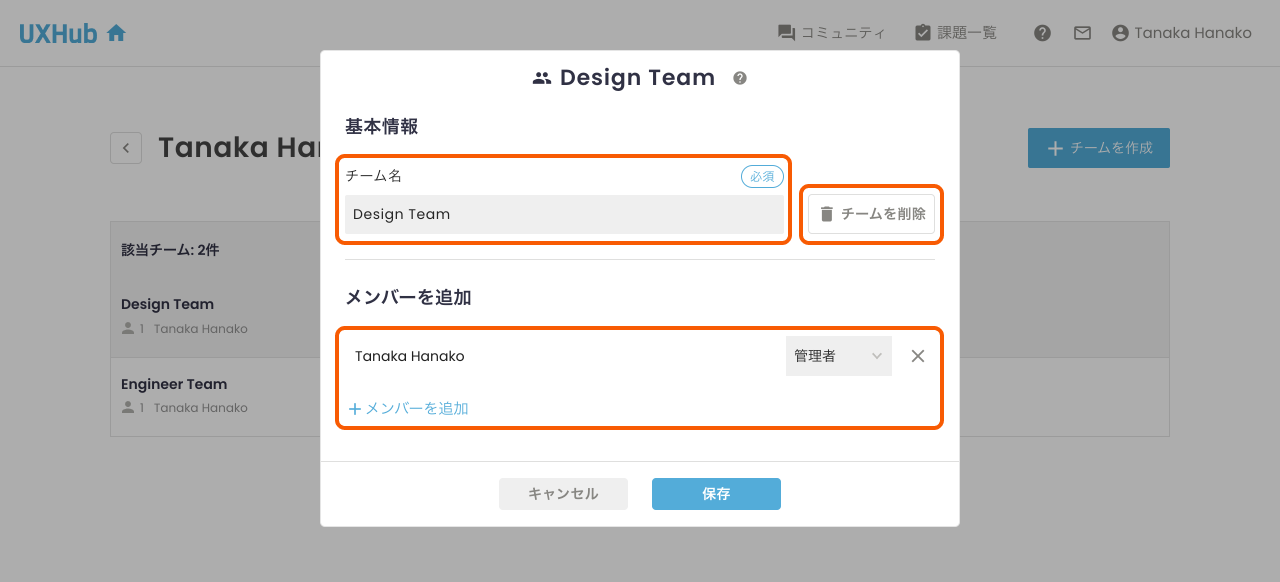Click the team group icon beside Design Team title

(541, 76)
